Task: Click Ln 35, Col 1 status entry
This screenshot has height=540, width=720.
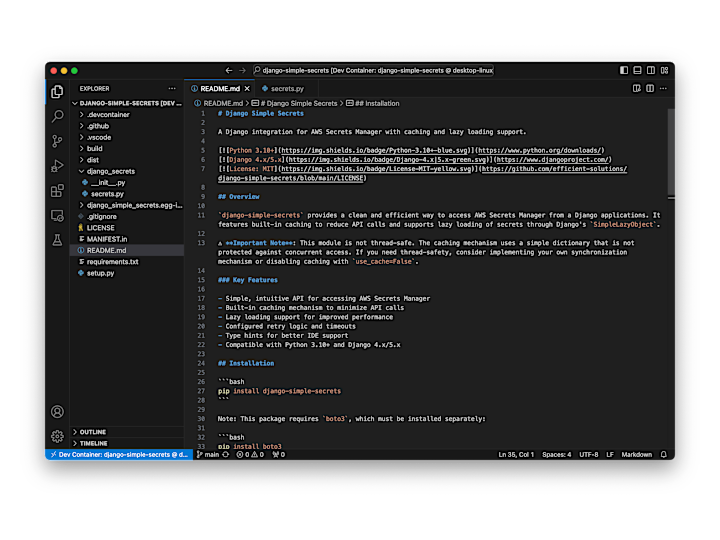Action: coord(516,455)
